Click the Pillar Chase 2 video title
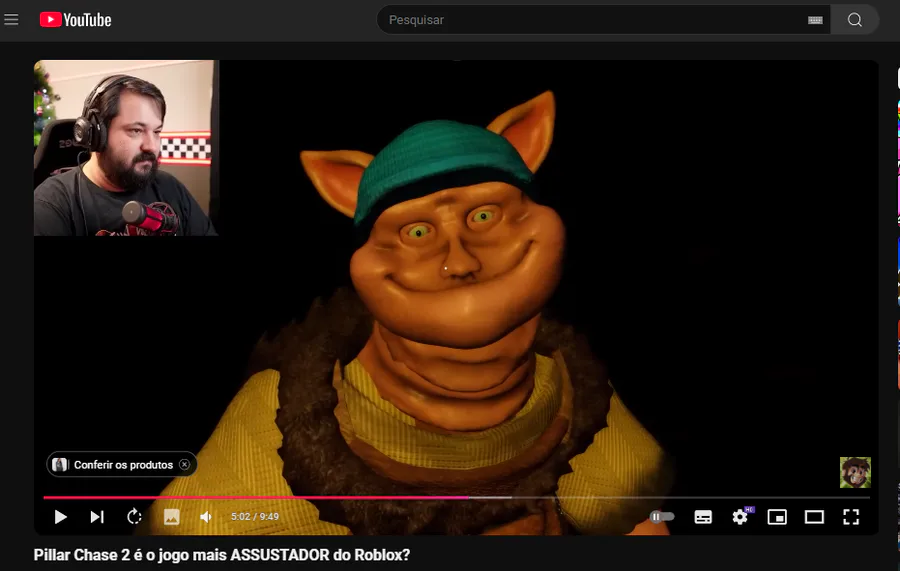The height and width of the screenshot is (571, 900). tap(222, 555)
